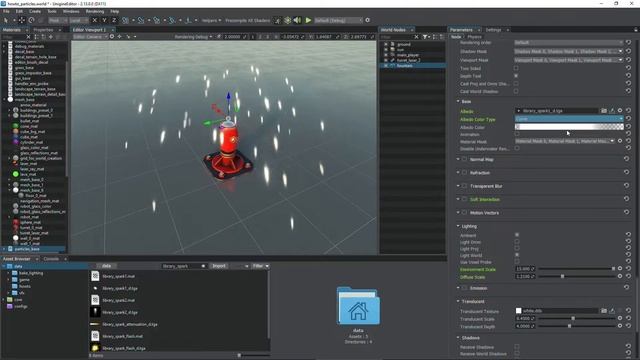Collapse the Base section
Screen dimensions: 640x360
point(458,101)
